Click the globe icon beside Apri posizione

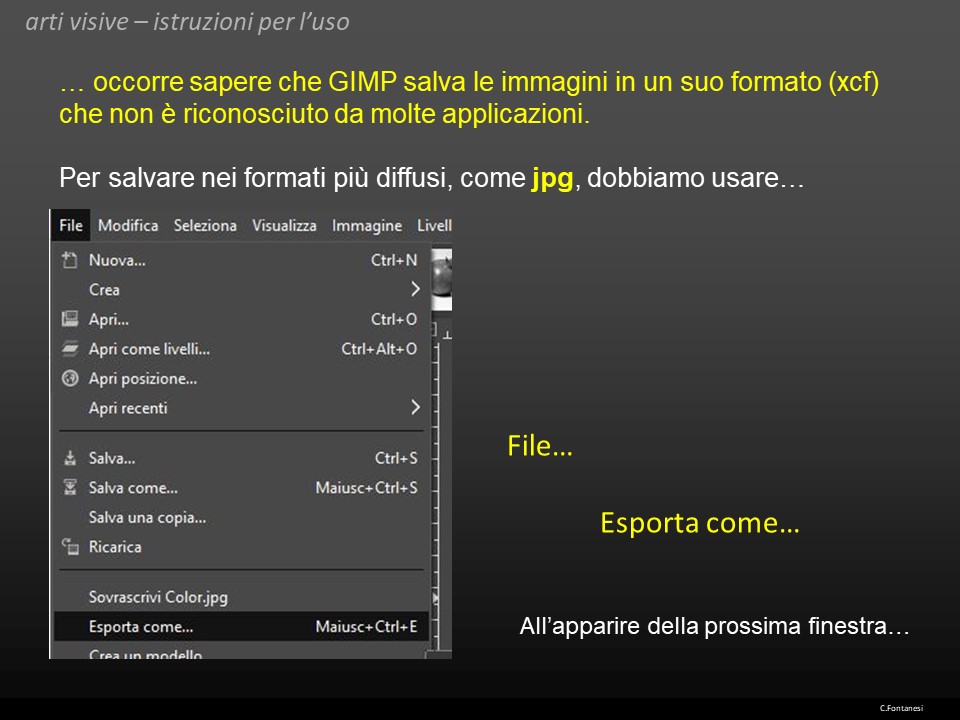click(x=70, y=378)
